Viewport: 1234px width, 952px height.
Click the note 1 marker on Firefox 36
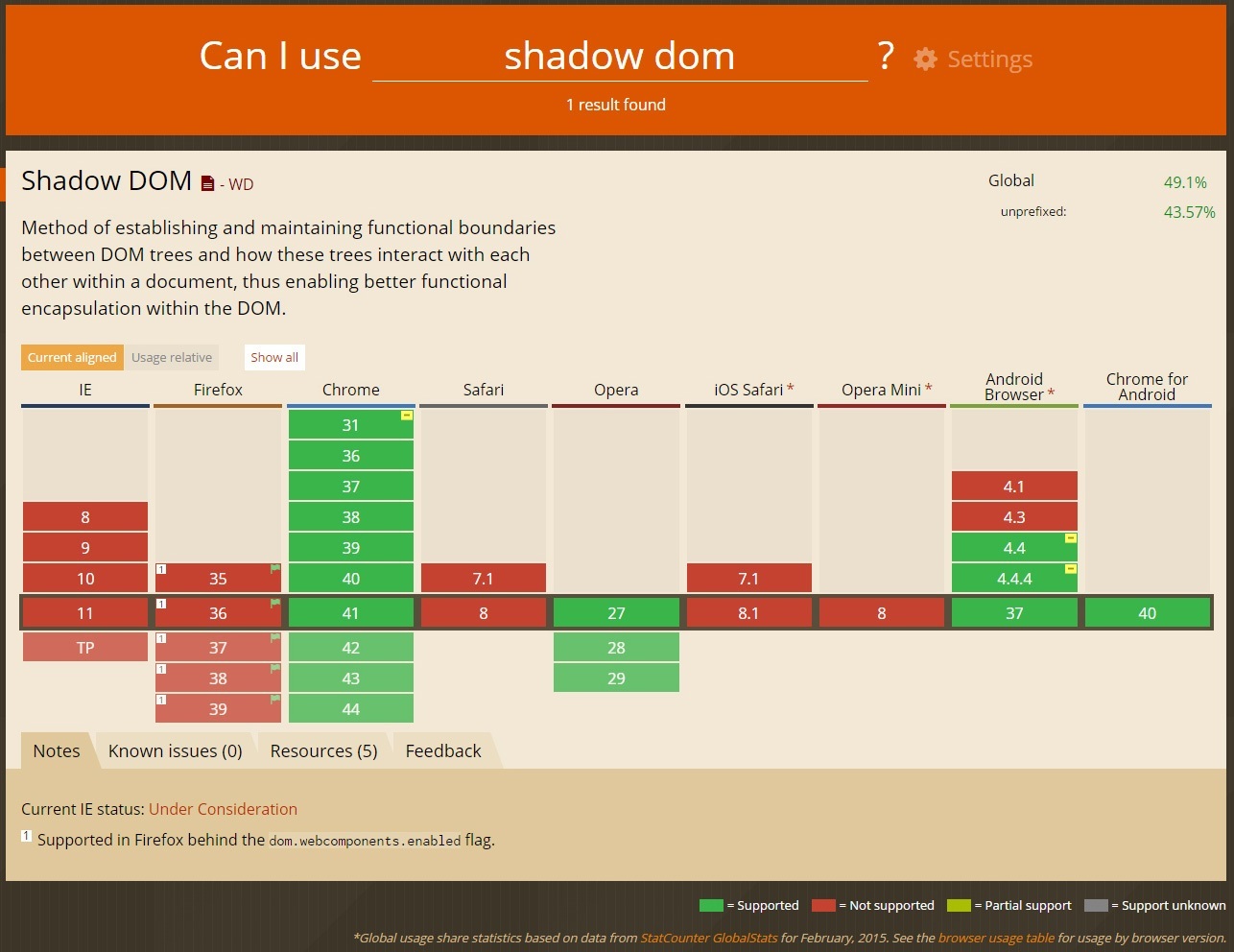pos(161,604)
